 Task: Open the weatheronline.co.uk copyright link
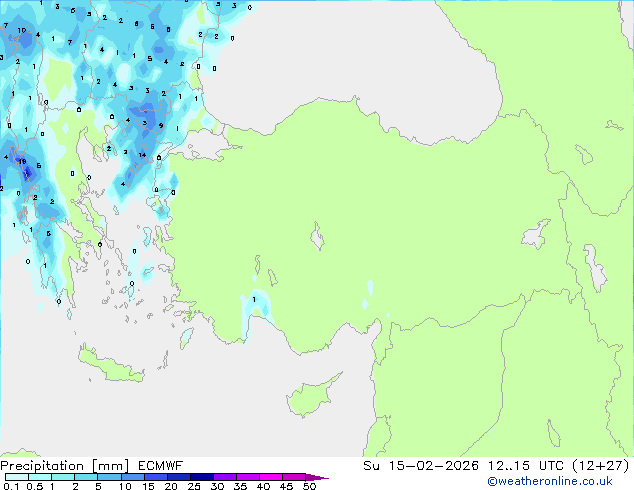550,481
